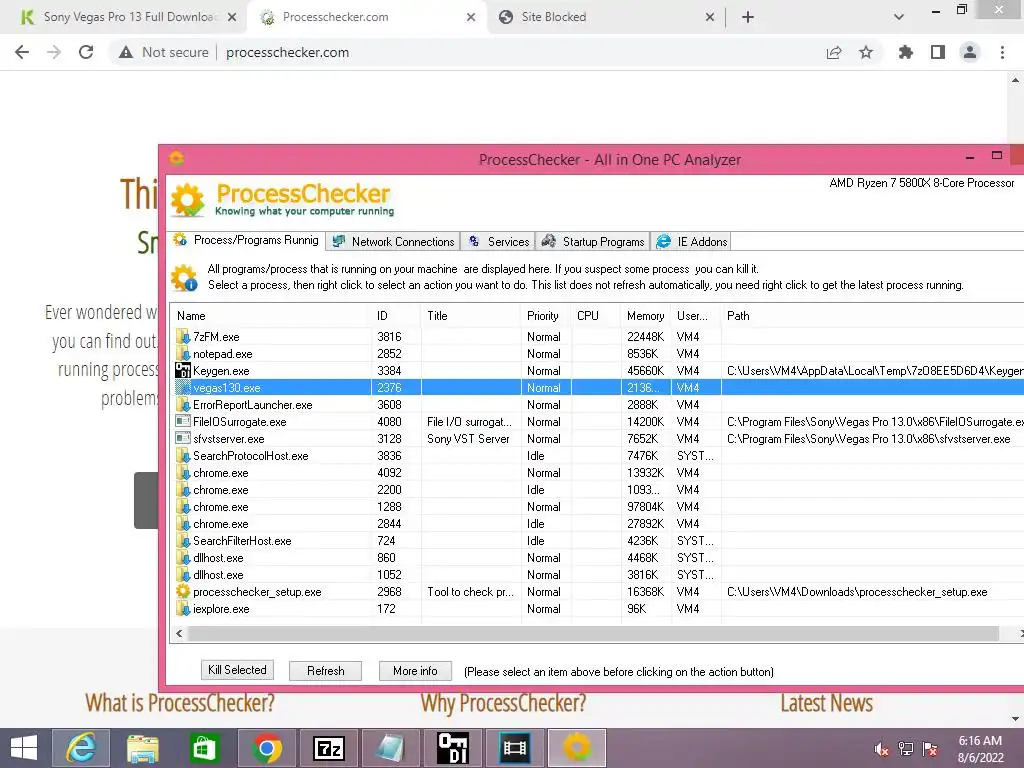Viewport: 1024px width, 768px height.
Task: Sort by the CPU column header
Action: (x=596, y=316)
